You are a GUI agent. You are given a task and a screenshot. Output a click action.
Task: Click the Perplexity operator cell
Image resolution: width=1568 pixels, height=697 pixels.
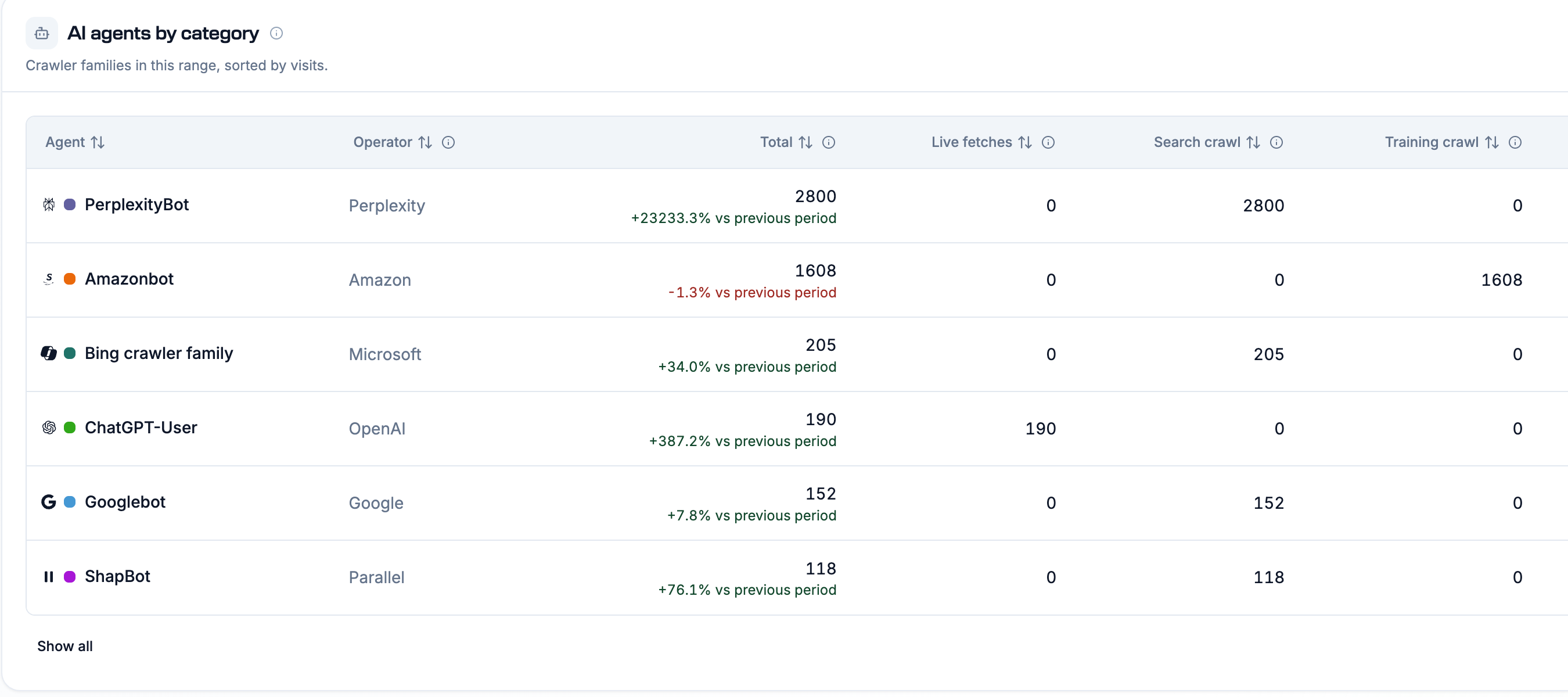(387, 206)
